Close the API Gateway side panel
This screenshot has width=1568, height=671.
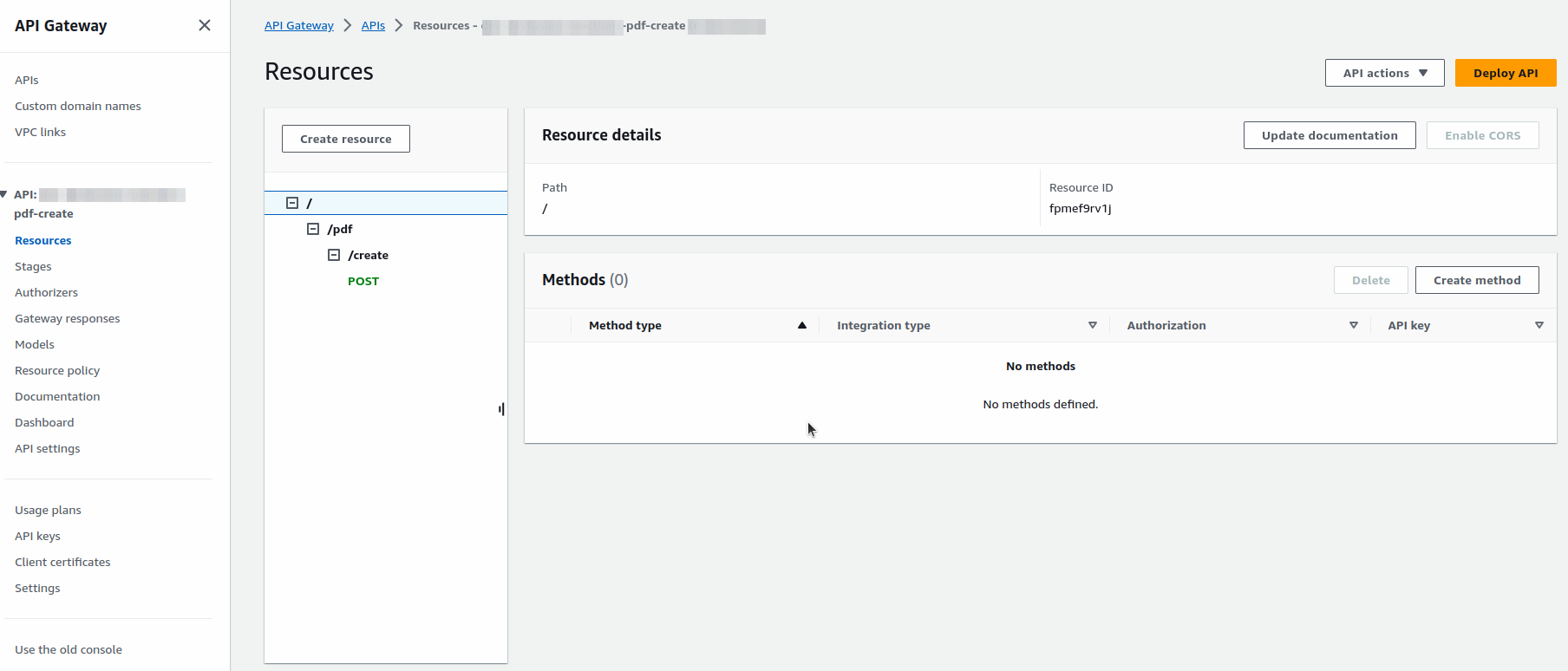205,25
